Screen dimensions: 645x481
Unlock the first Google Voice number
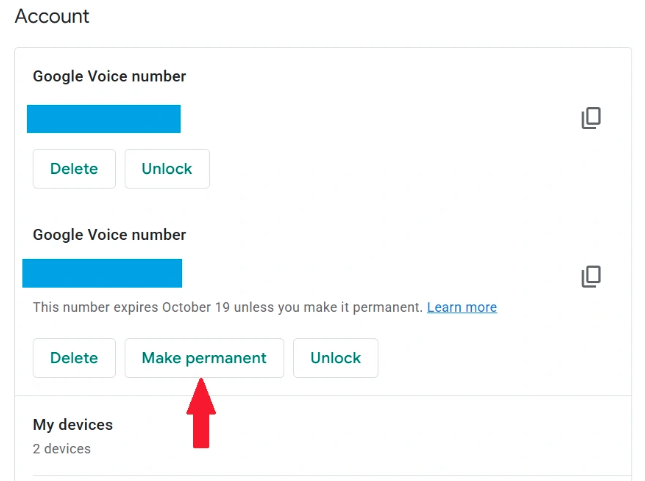167,169
